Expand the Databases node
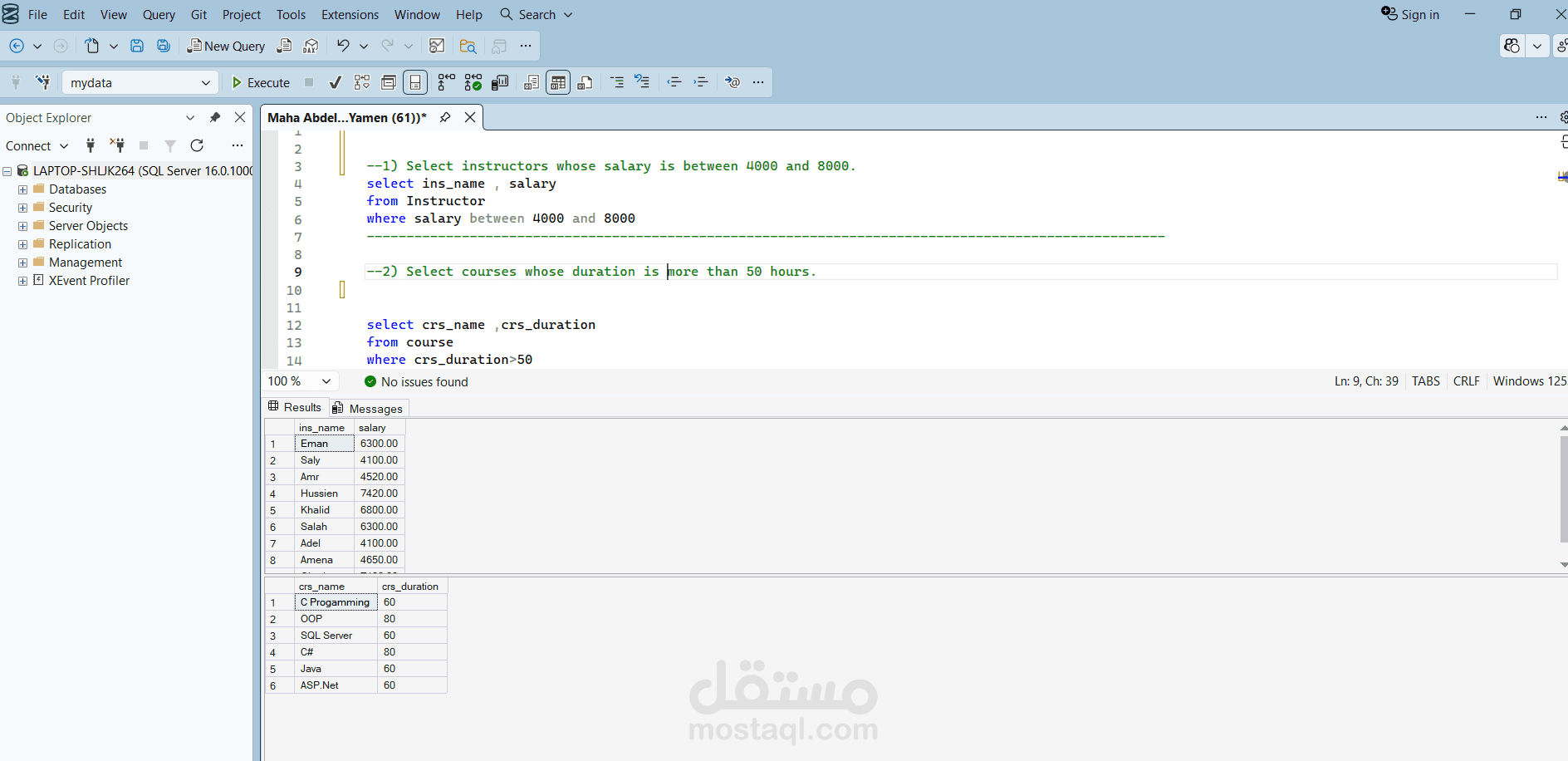The image size is (1568, 761). [22, 189]
